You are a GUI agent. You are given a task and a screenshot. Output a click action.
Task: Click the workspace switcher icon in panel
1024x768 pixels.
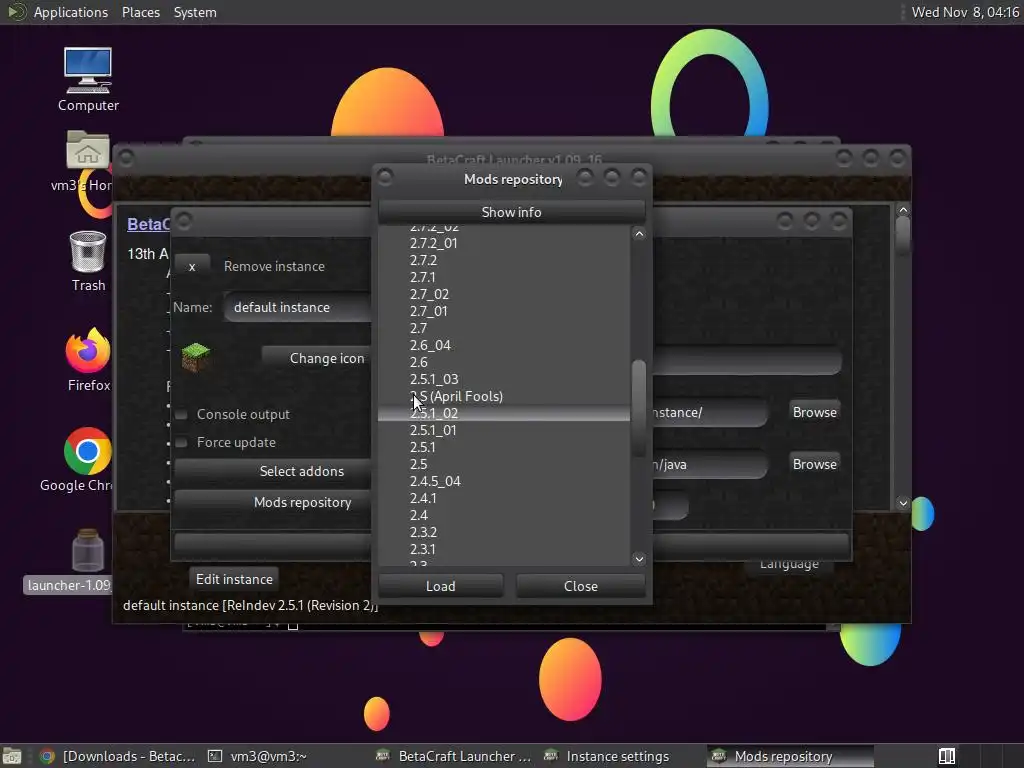[x=946, y=756]
